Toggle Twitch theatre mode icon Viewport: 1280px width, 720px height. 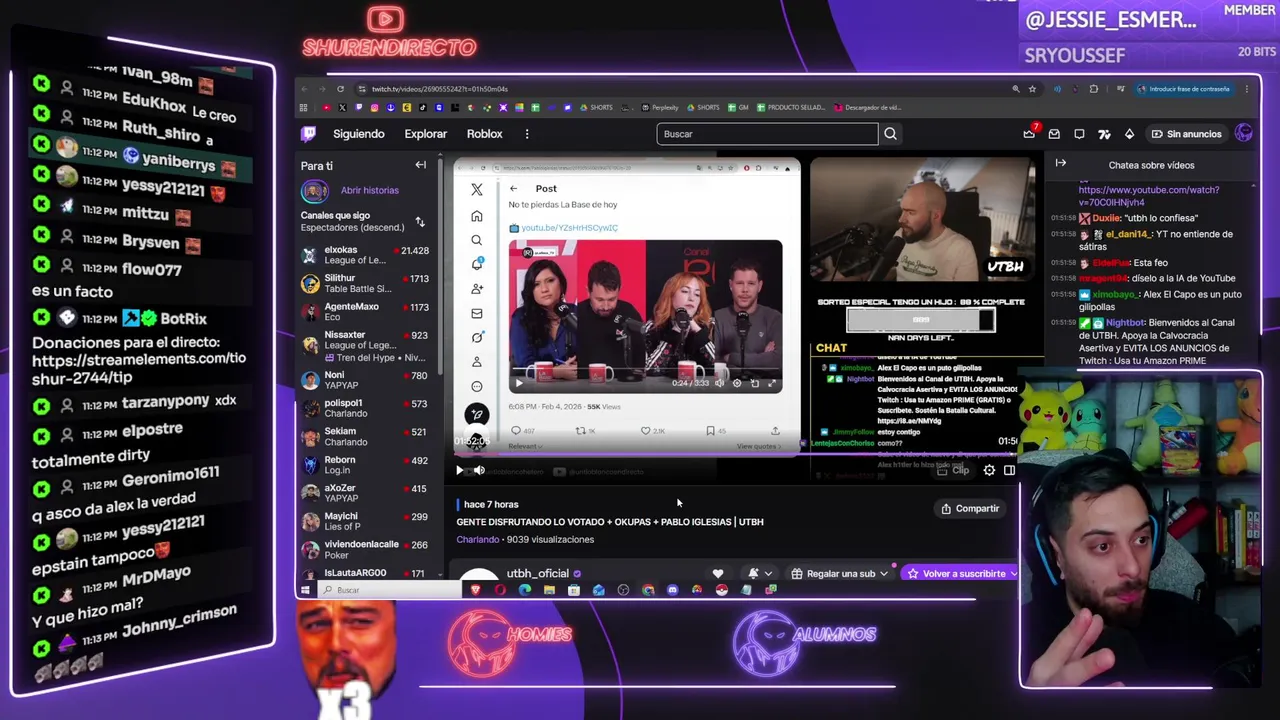[1009, 470]
